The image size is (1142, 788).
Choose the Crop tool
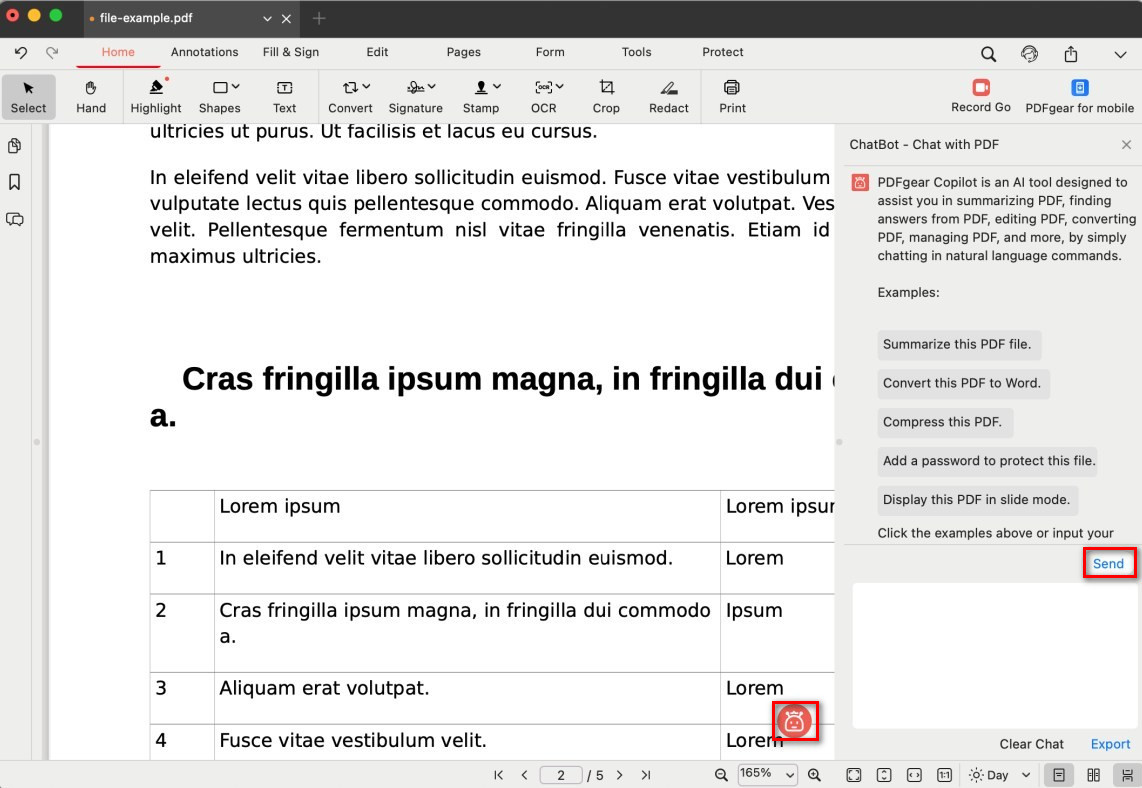click(606, 96)
